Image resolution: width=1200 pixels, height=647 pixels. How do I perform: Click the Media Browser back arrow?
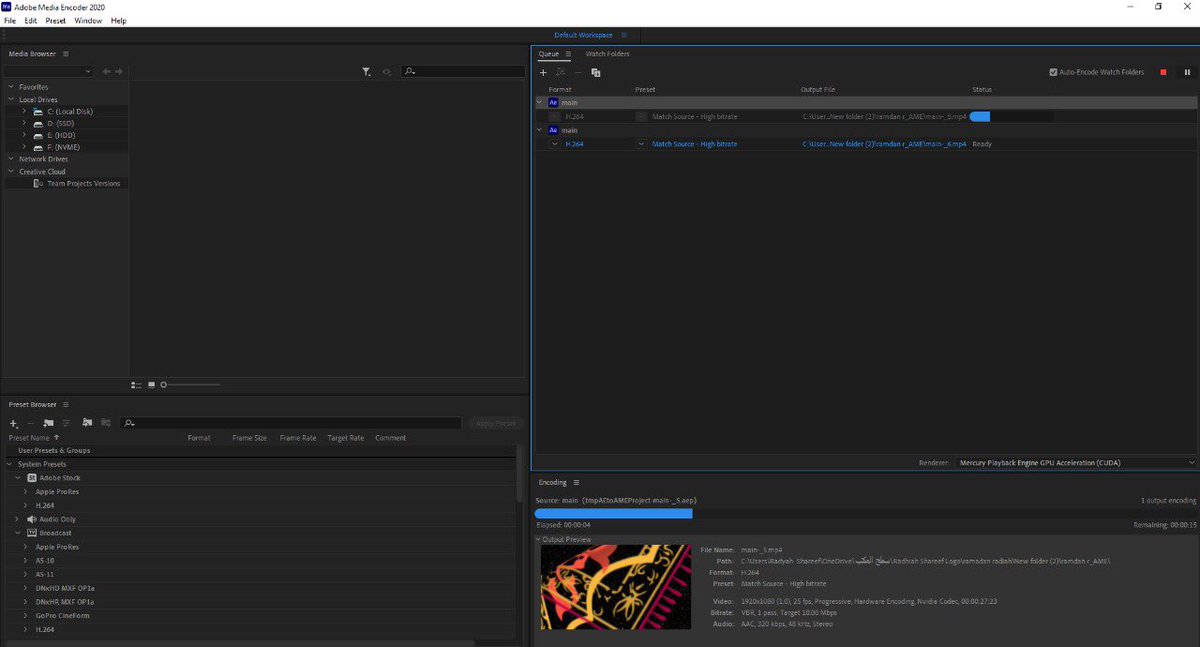click(x=106, y=72)
